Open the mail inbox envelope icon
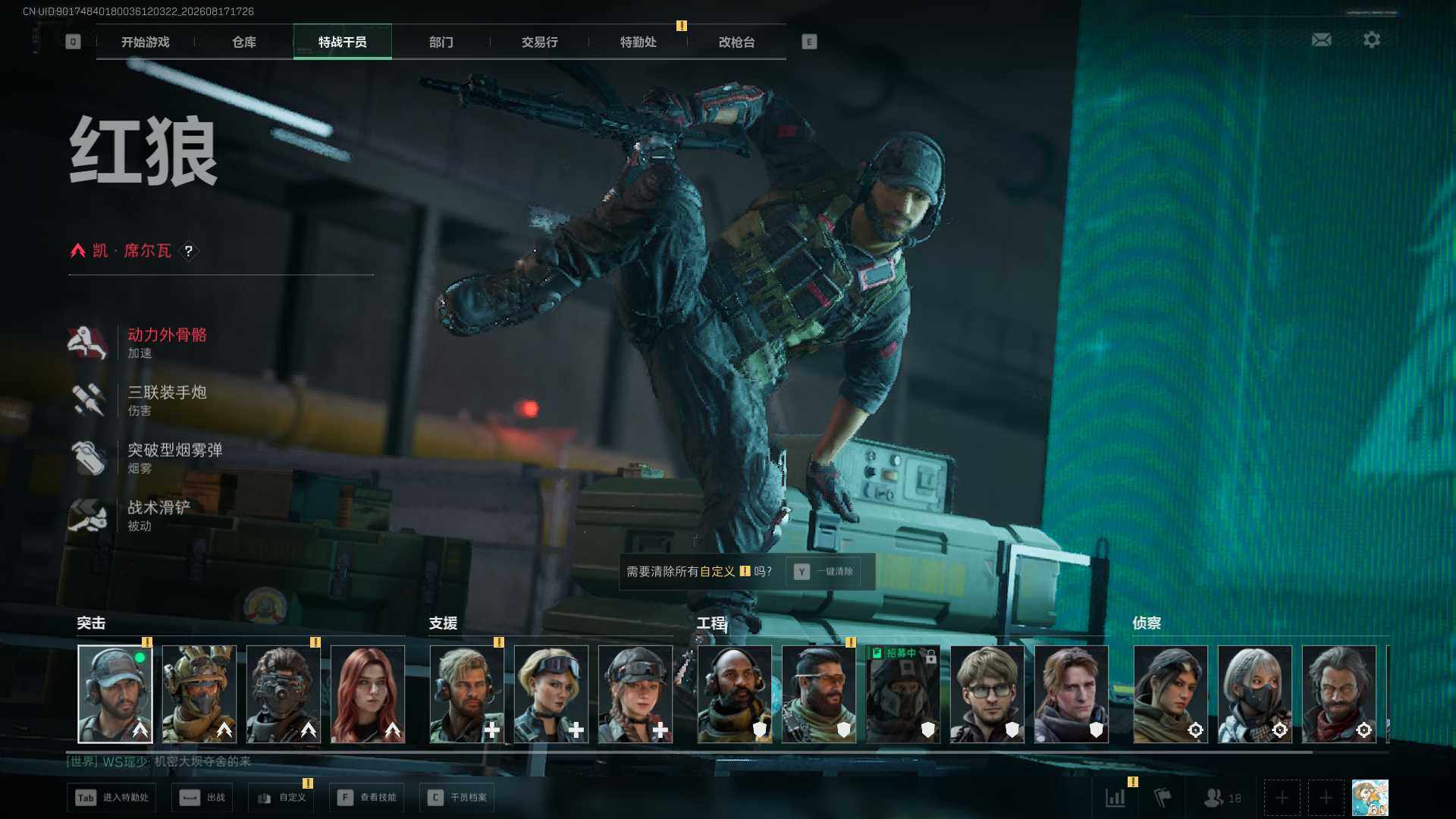This screenshot has height=819, width=1456. (x=1322, y=39)
